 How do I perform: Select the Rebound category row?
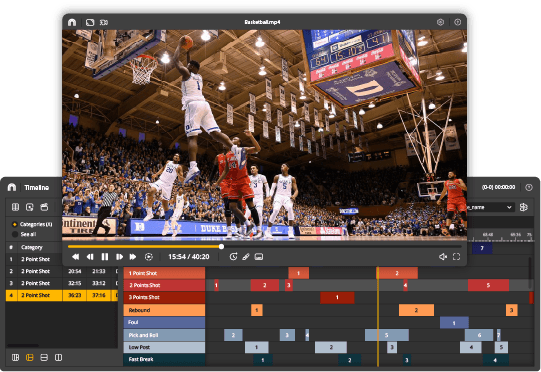click(164, 310)
